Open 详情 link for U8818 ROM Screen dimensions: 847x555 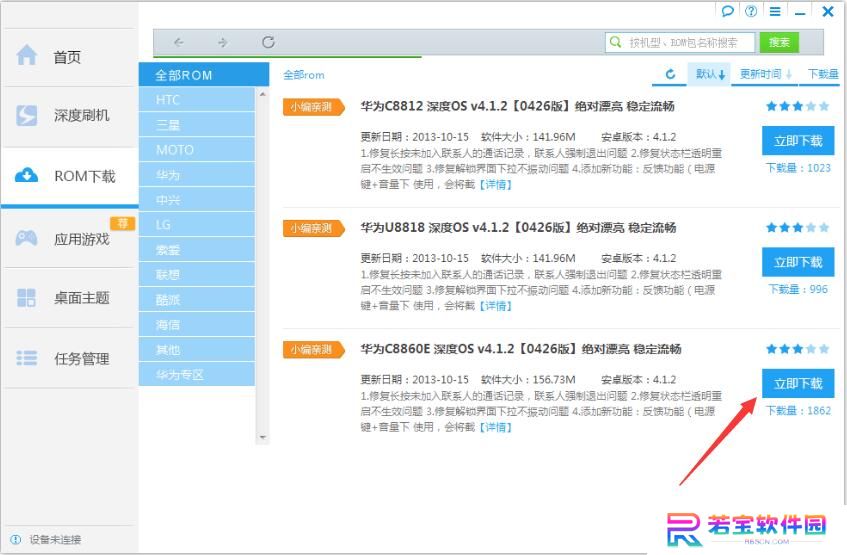(x=495, y=306)
